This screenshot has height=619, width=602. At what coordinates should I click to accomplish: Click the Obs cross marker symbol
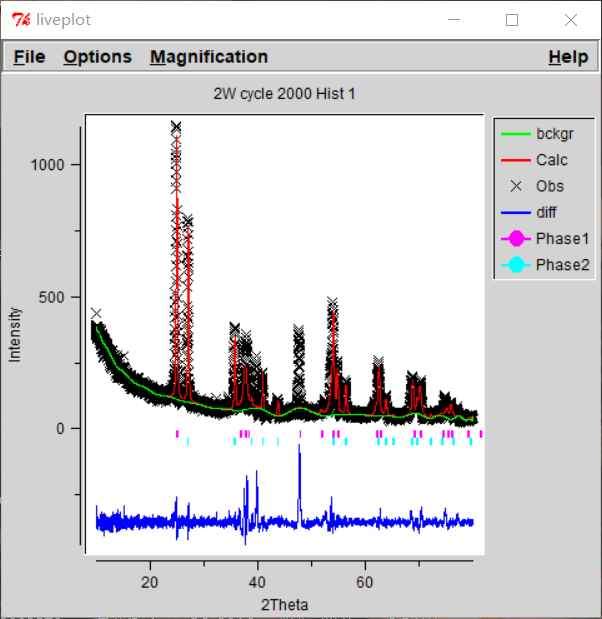tap(516, 186)
